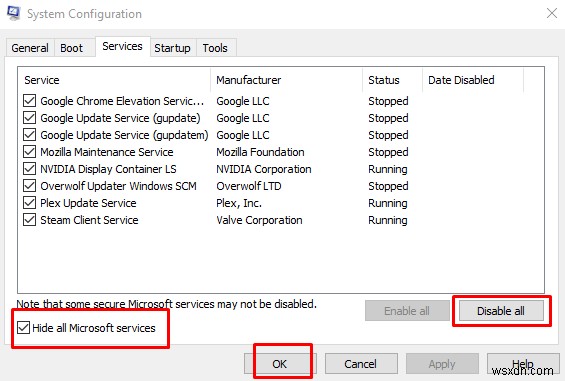Uncheck Steam Client Service checkbox
The image size is (565, 381).
[29, 220]
